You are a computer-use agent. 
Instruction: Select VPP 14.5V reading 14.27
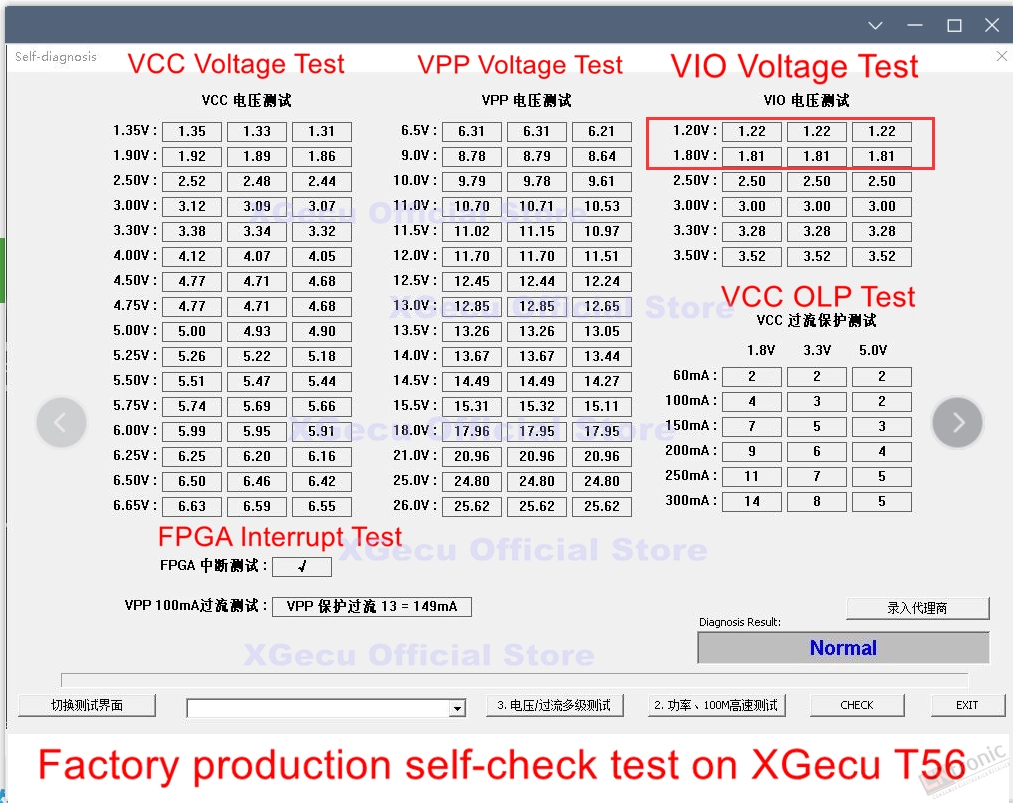pyautogui.click(x=601, y=382)
